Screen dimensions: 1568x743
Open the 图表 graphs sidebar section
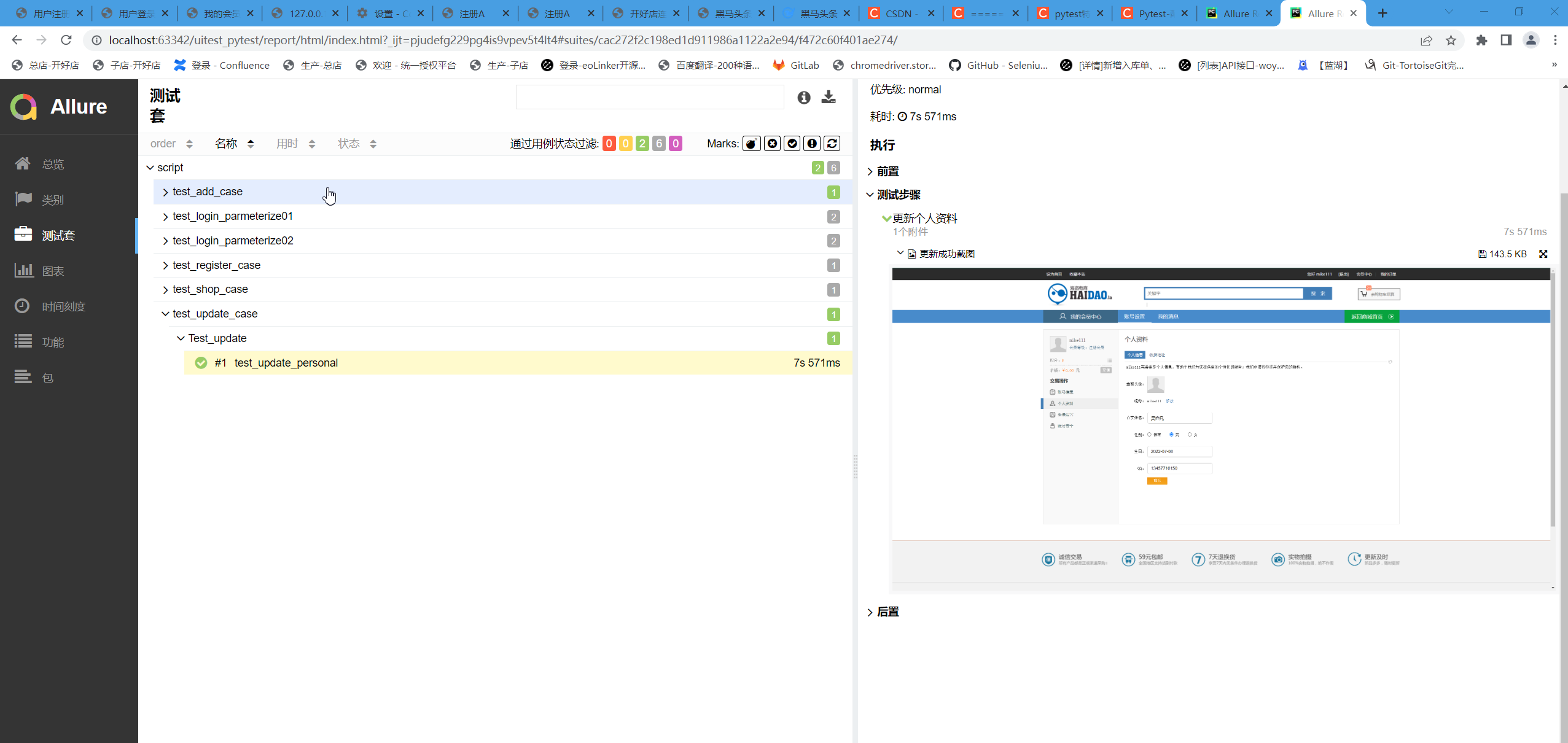(53, 271)
